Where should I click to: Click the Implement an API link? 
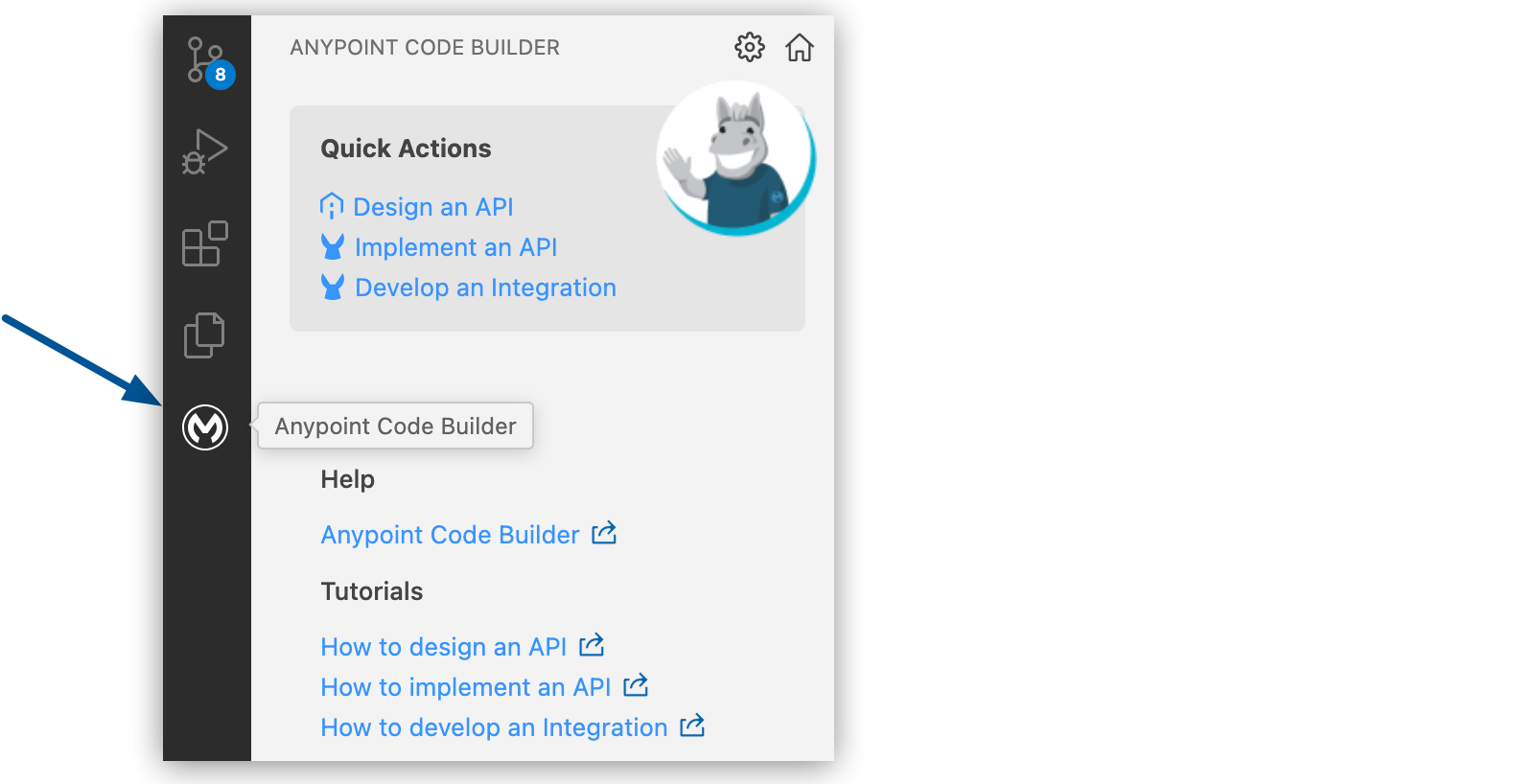456,247
